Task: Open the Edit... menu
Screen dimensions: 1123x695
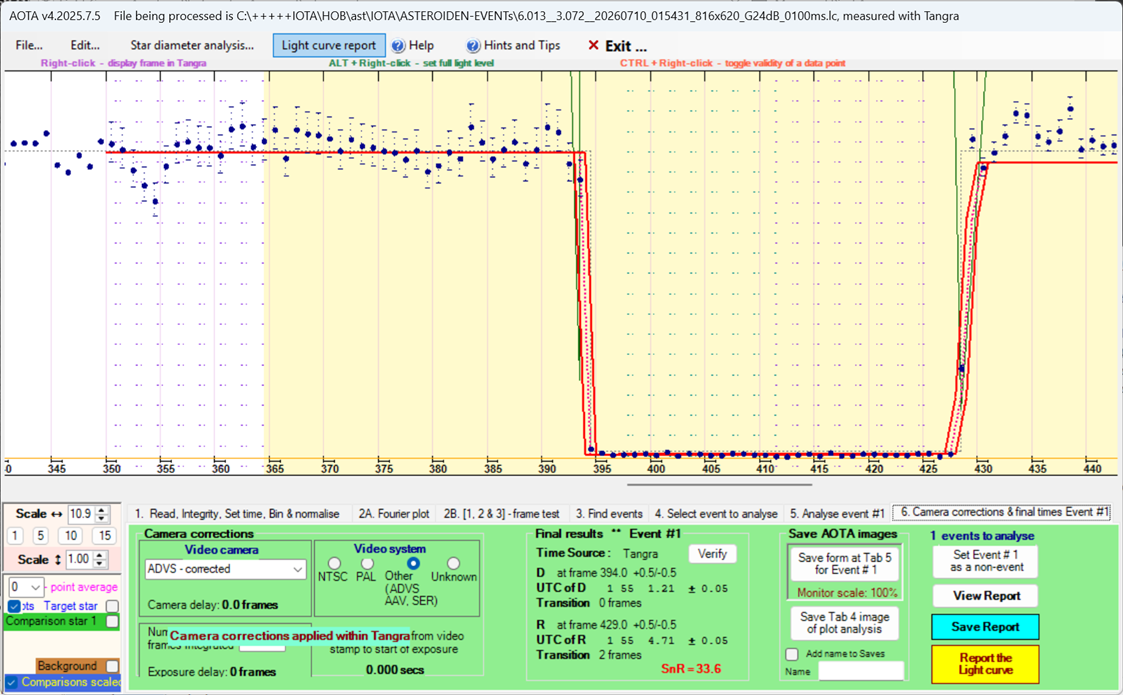Action: point(85,45)
